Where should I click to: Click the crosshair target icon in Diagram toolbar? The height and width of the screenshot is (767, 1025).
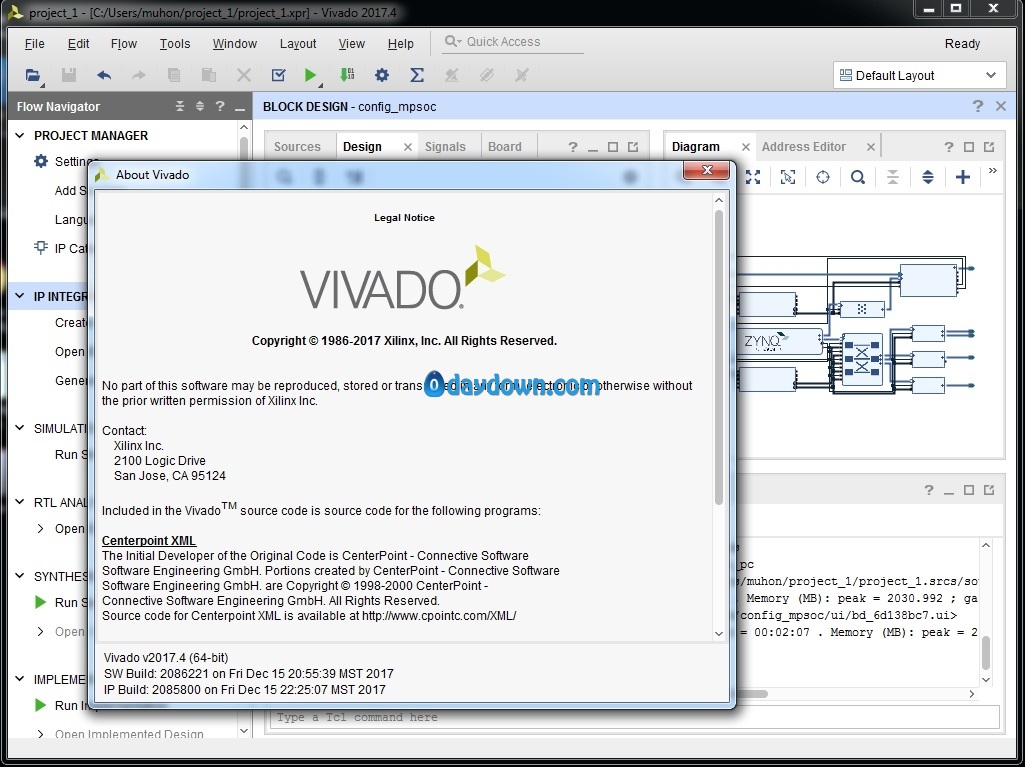pyautogui.click(x=823, y=177)
